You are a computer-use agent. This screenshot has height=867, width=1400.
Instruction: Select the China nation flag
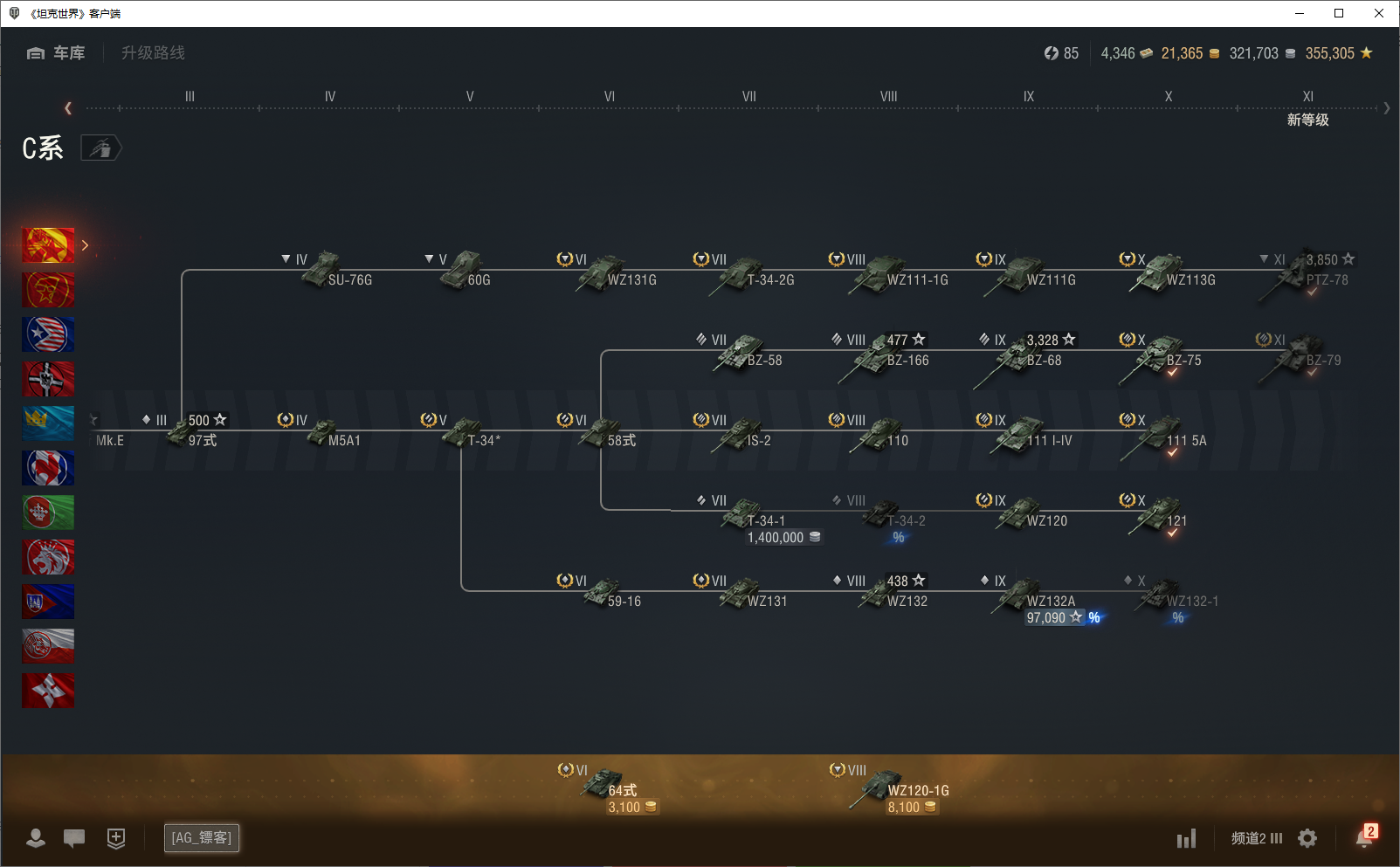coord(48,245)
